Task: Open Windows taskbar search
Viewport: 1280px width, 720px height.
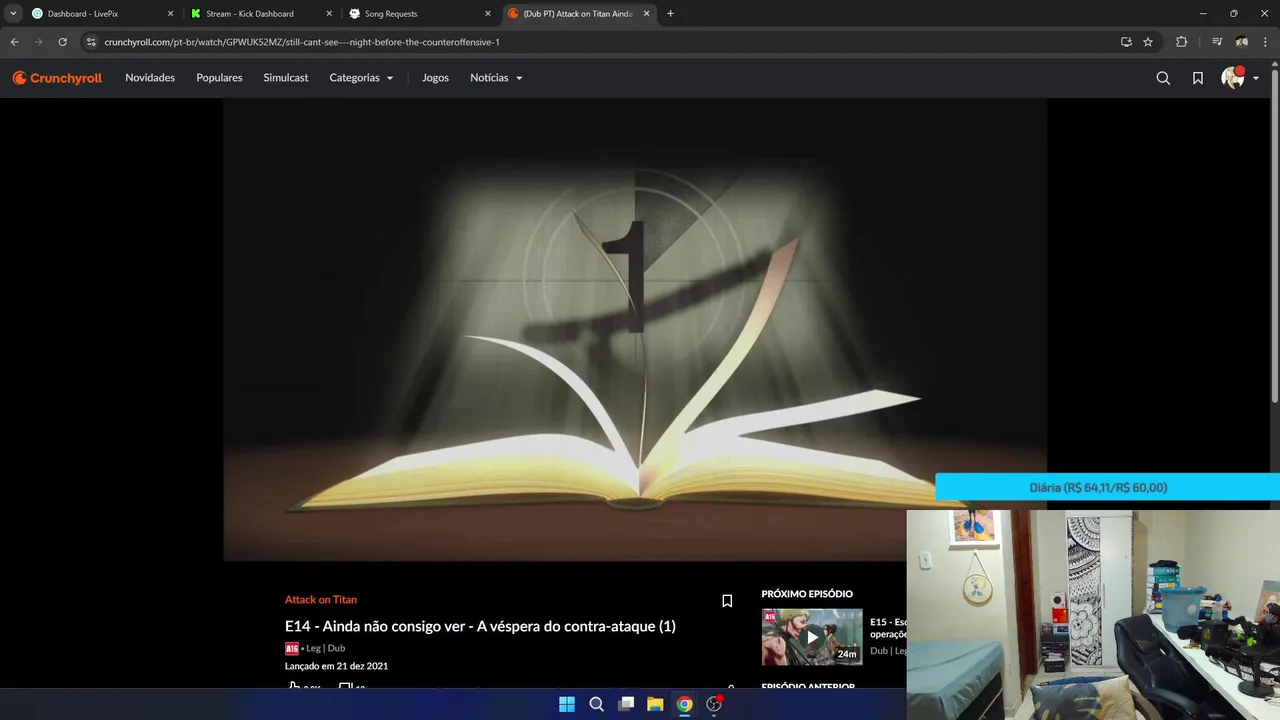Action: 596,704
